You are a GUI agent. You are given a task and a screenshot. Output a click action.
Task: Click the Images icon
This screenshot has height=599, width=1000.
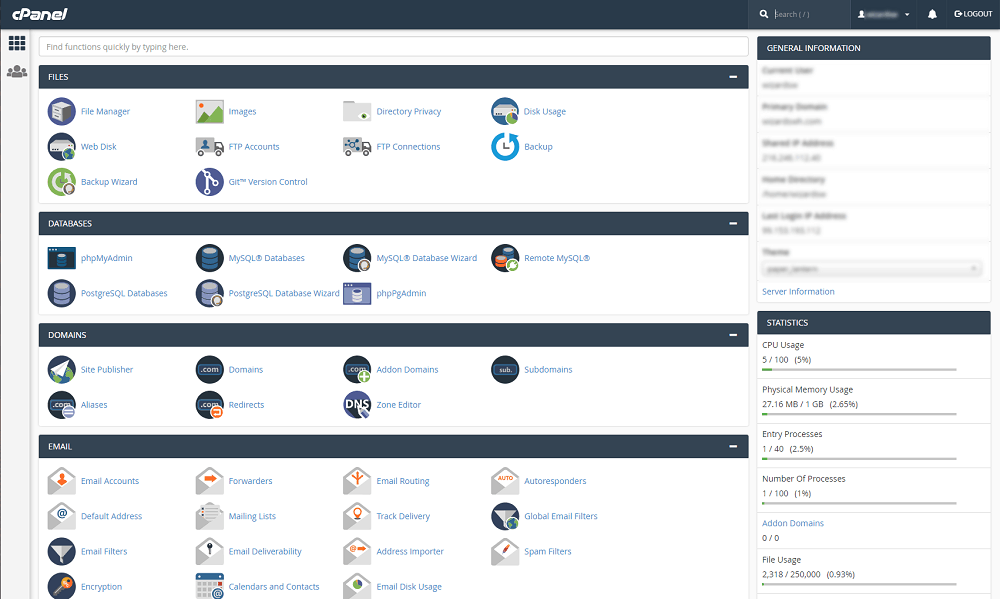pos(210,112)
